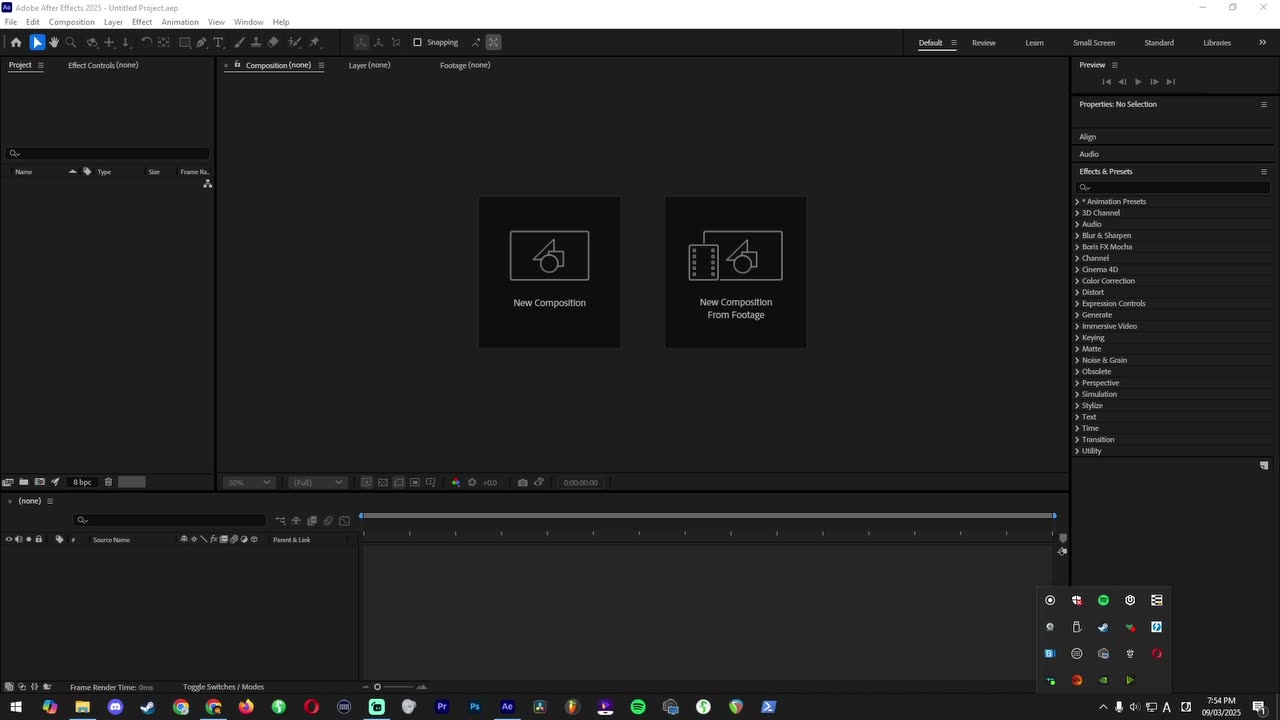The height and width of the screenshot is (720, 1280).
Task: Click the New Composition icon in Project panel footer
Action: click(40, 482)
